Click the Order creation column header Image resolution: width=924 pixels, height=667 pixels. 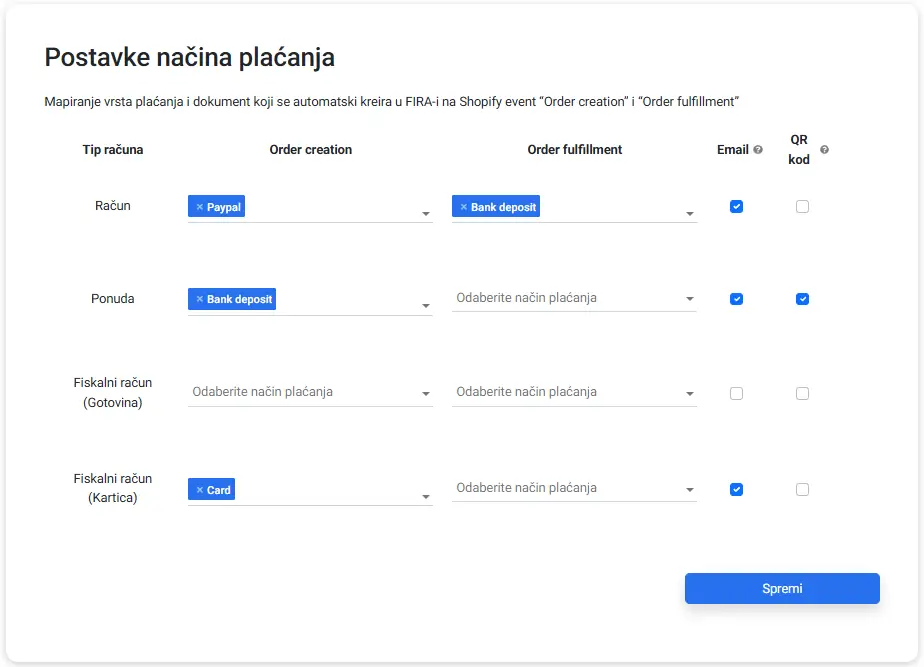tap(311, 150)
